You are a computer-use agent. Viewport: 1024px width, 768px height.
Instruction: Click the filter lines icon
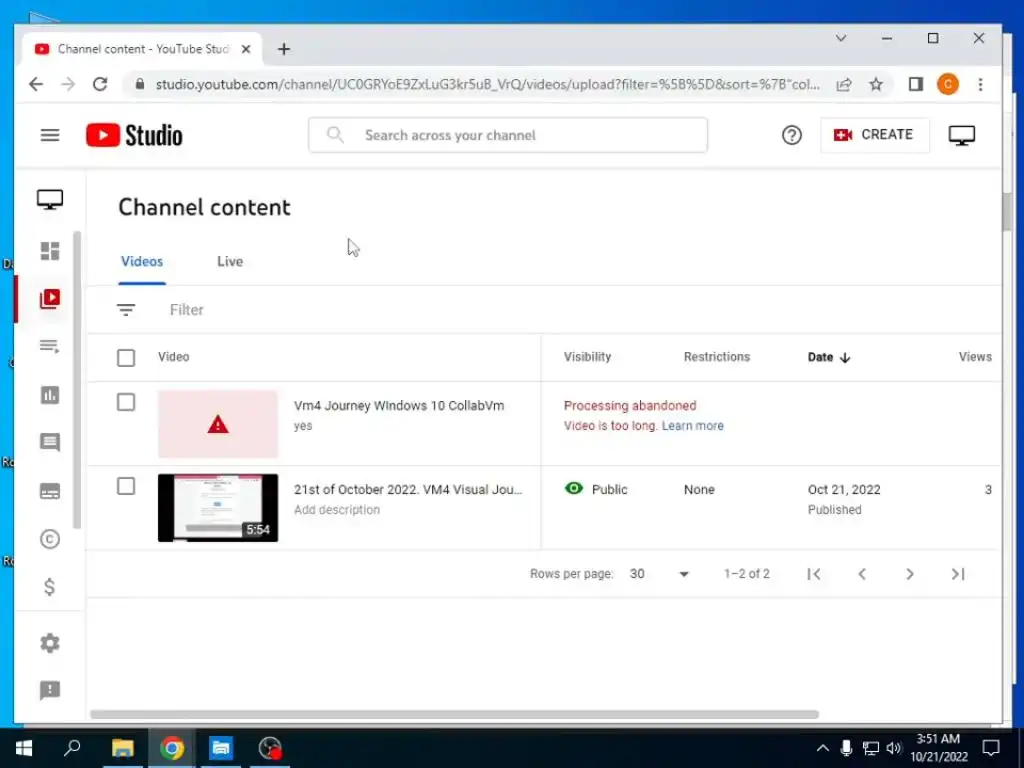tap(125, 310)
